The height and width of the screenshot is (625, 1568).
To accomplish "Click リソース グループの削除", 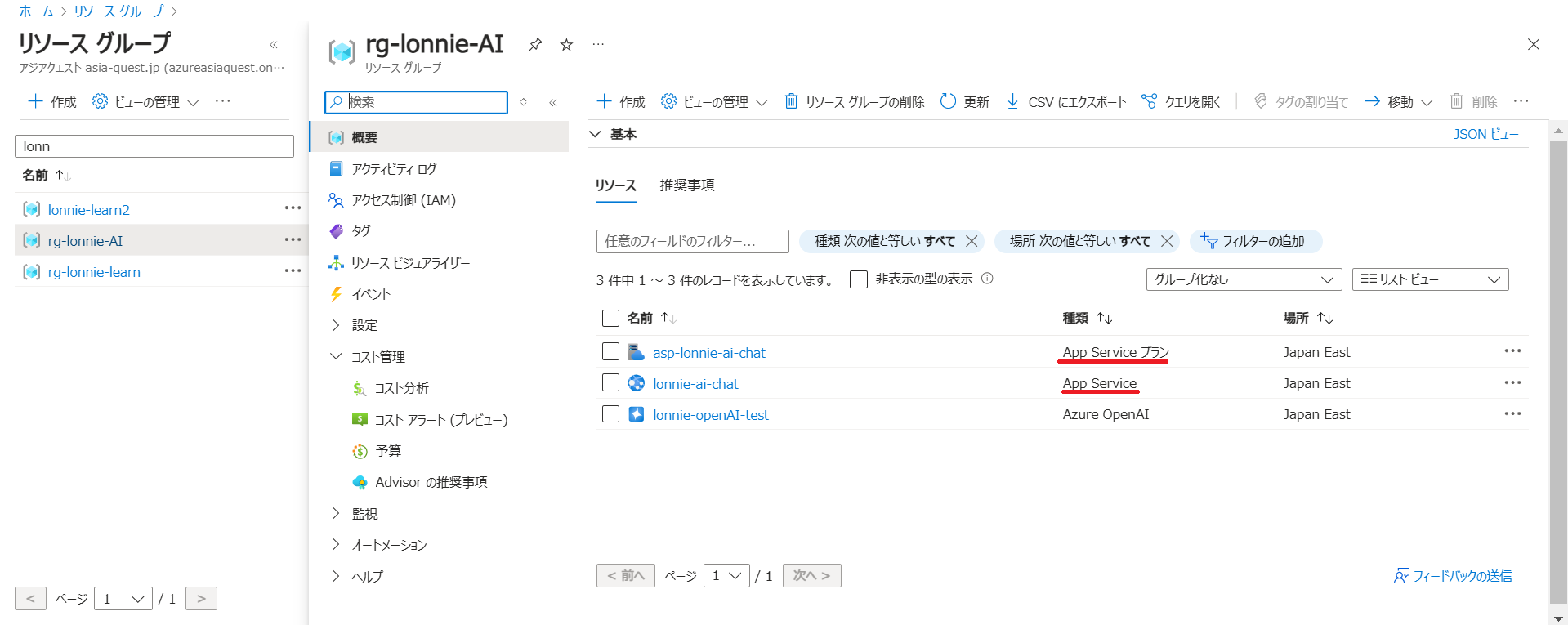I will tap(855, 101).
